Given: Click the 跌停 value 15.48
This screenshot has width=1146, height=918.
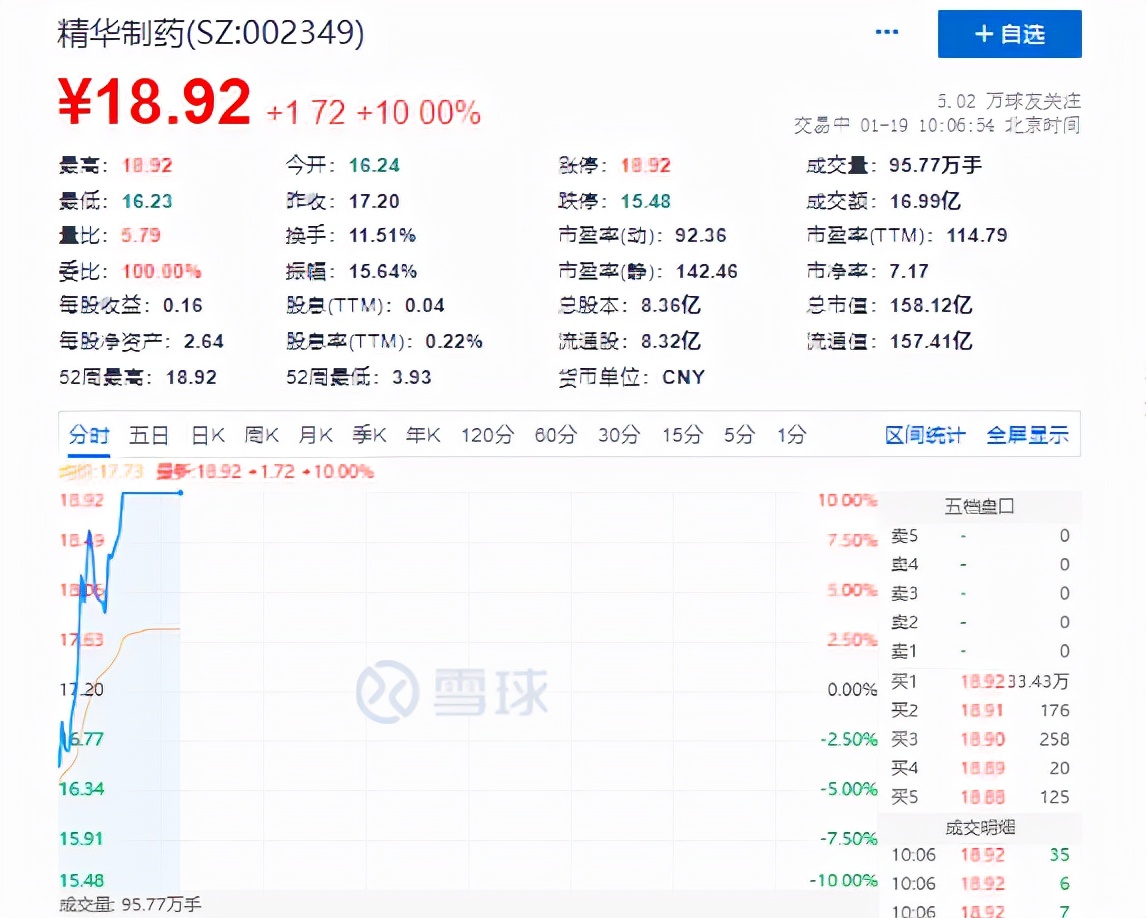Looking at the screenshot, I should [646, 201].
